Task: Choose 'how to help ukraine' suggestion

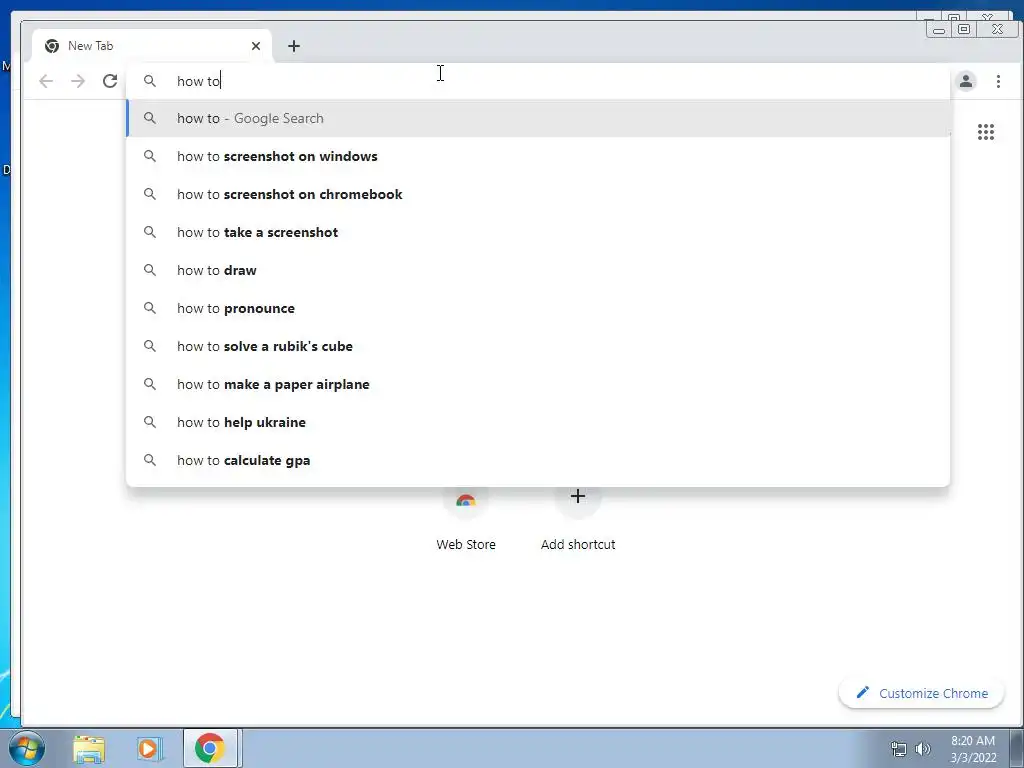Action: 538,422
